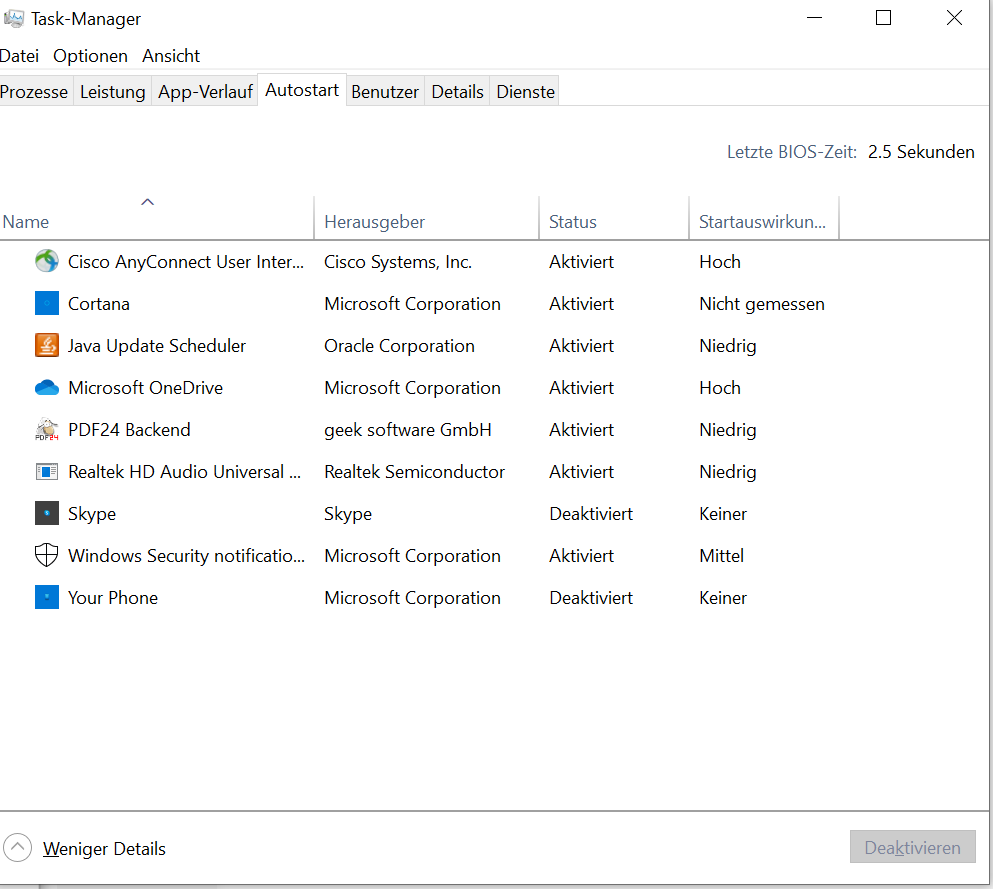The height and width of the screenshot is (889, 993).
Task: Click the Cisco Systems, Inc. publisher cell
Action: (x=398, y=262)
